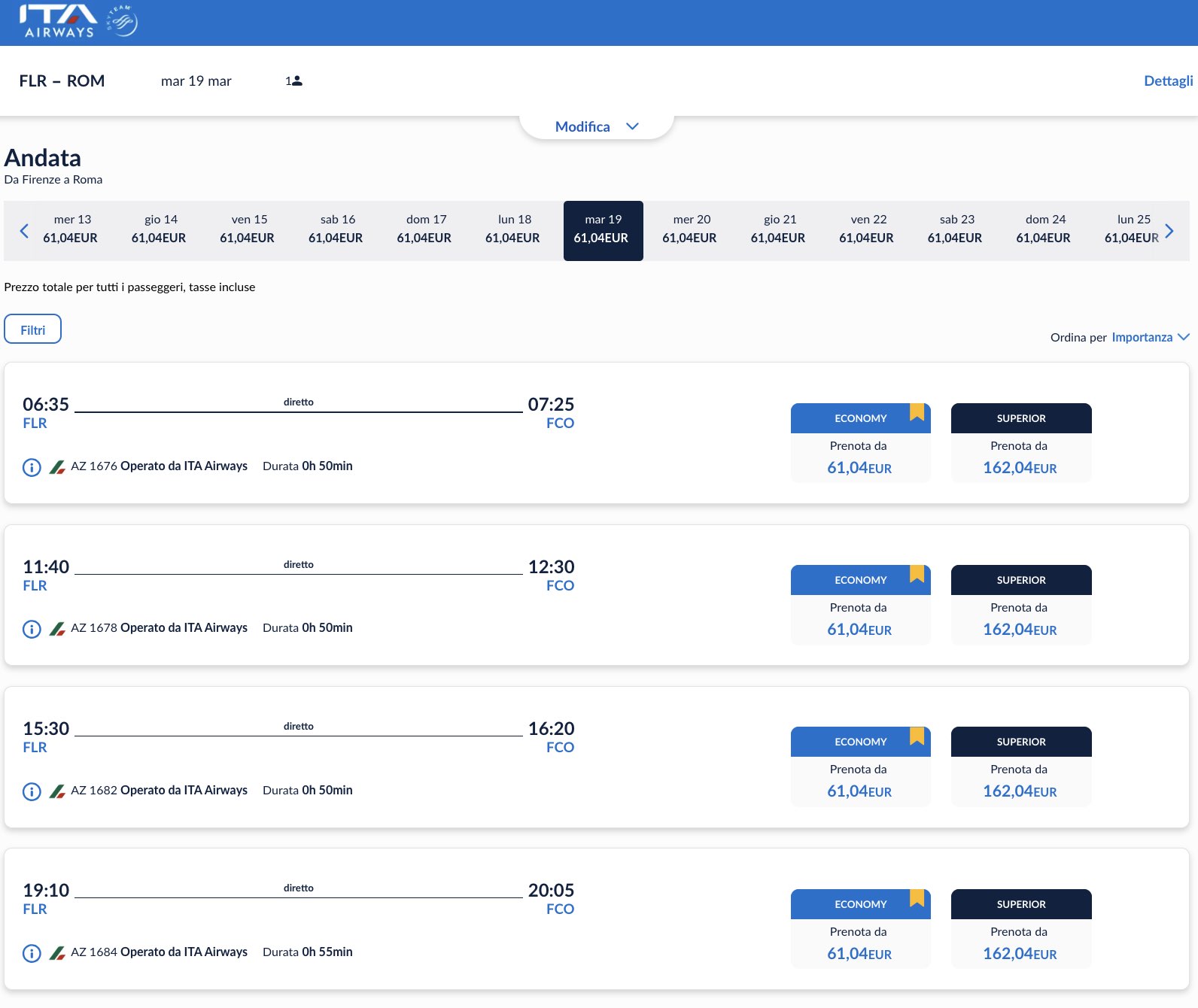Click the FLR - ROM route summary
1198x1008 pixels.
[x=62, y=80]
